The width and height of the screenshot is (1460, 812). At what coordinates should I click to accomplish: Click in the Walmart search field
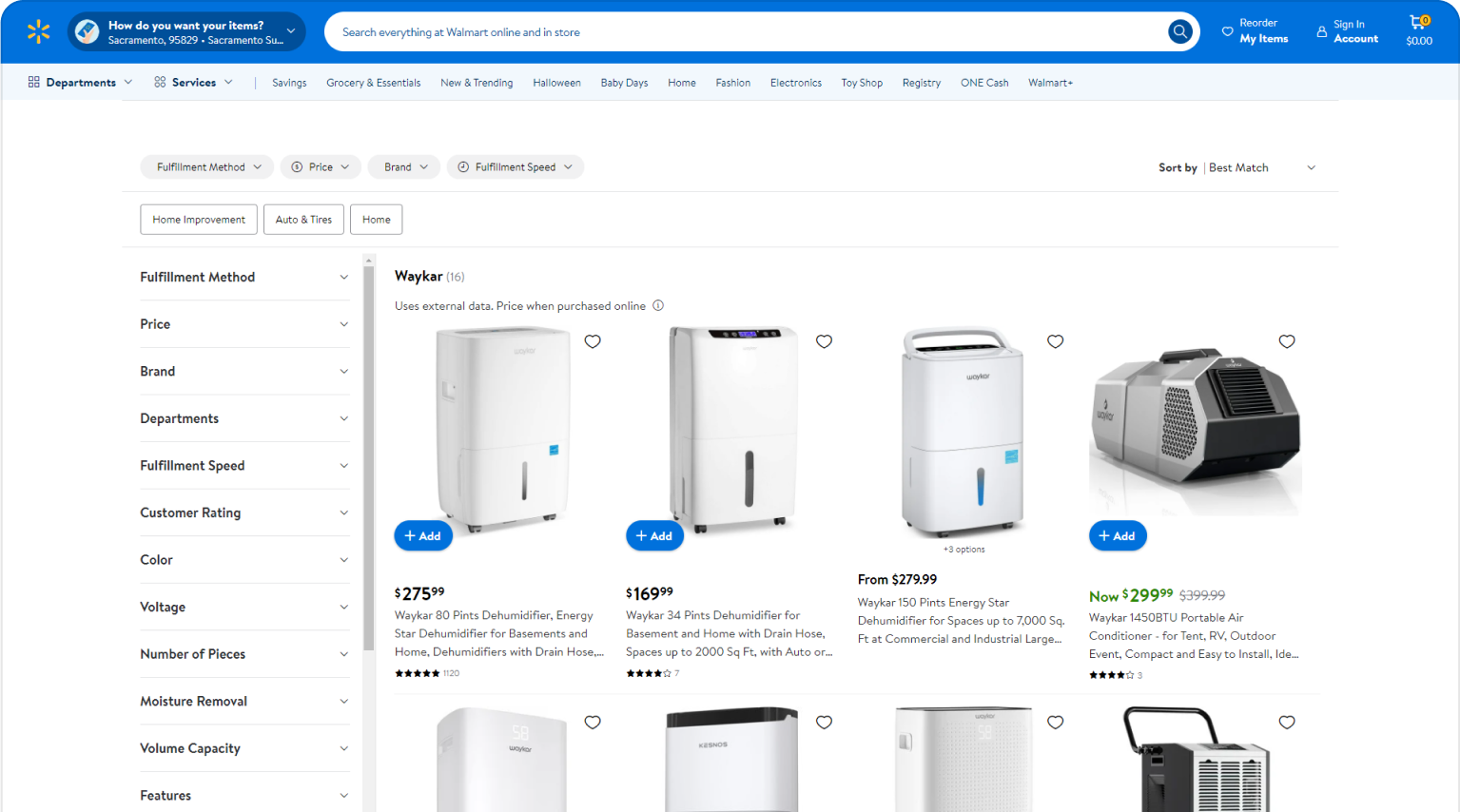[747, 31]
